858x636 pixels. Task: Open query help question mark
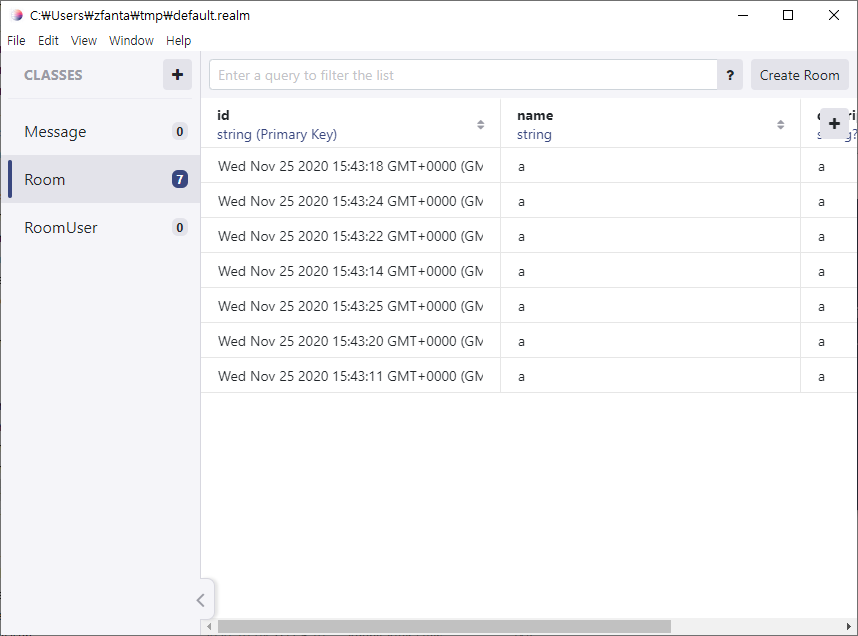point(730,75)
